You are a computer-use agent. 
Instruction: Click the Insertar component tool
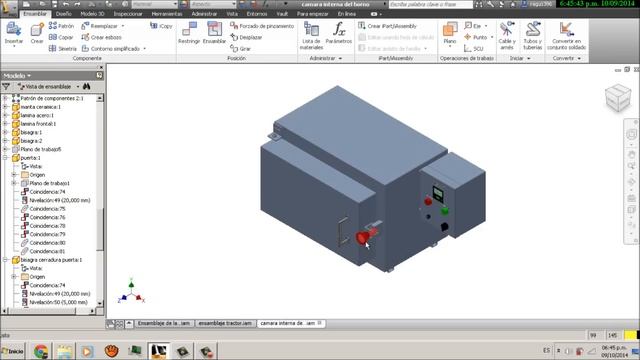point(13,33)
